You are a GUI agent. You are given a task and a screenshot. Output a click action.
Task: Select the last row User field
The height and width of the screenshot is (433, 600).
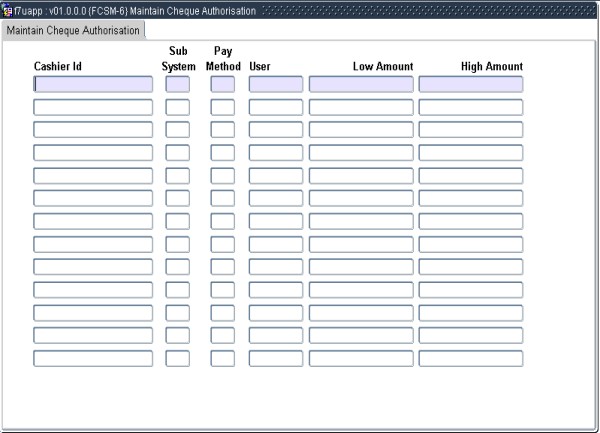pyautogui.click(x=275, y=358)
